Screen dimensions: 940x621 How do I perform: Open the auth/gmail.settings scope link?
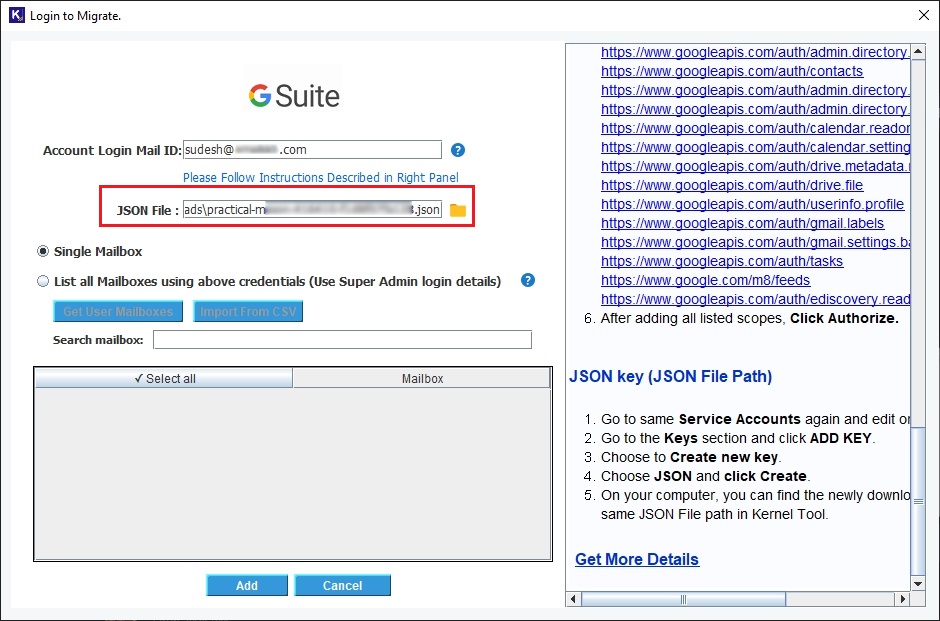tap(755, 242)
